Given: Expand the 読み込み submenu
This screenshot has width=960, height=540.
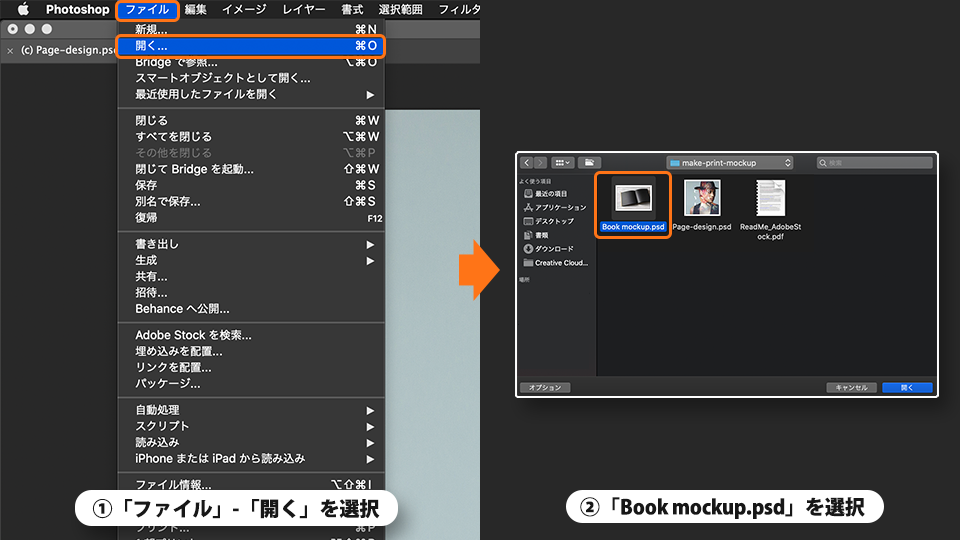Looking at the screenshot, I should (x=251, y=442).
